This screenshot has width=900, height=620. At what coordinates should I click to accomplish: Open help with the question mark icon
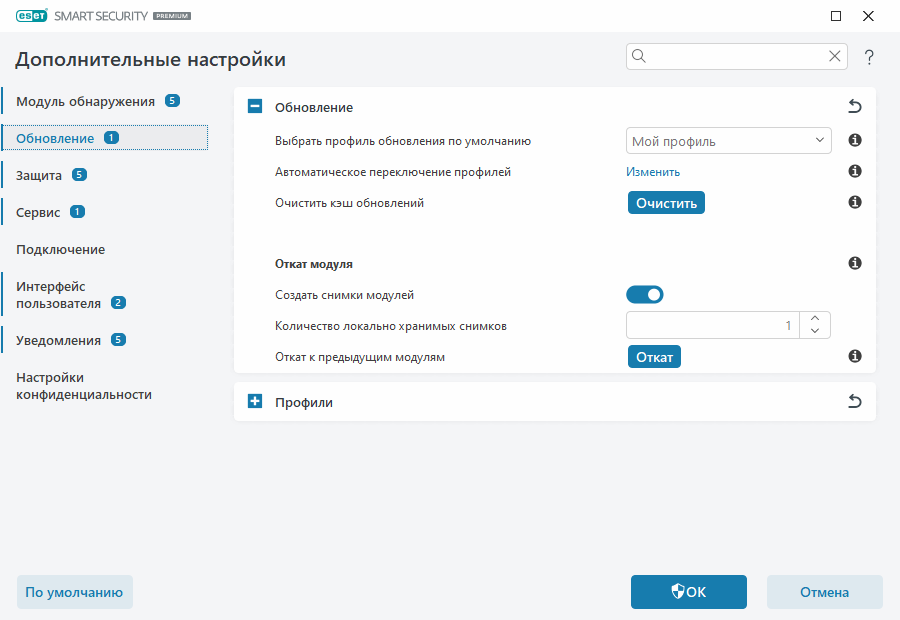pyautogui.click(x=868, y=57)
